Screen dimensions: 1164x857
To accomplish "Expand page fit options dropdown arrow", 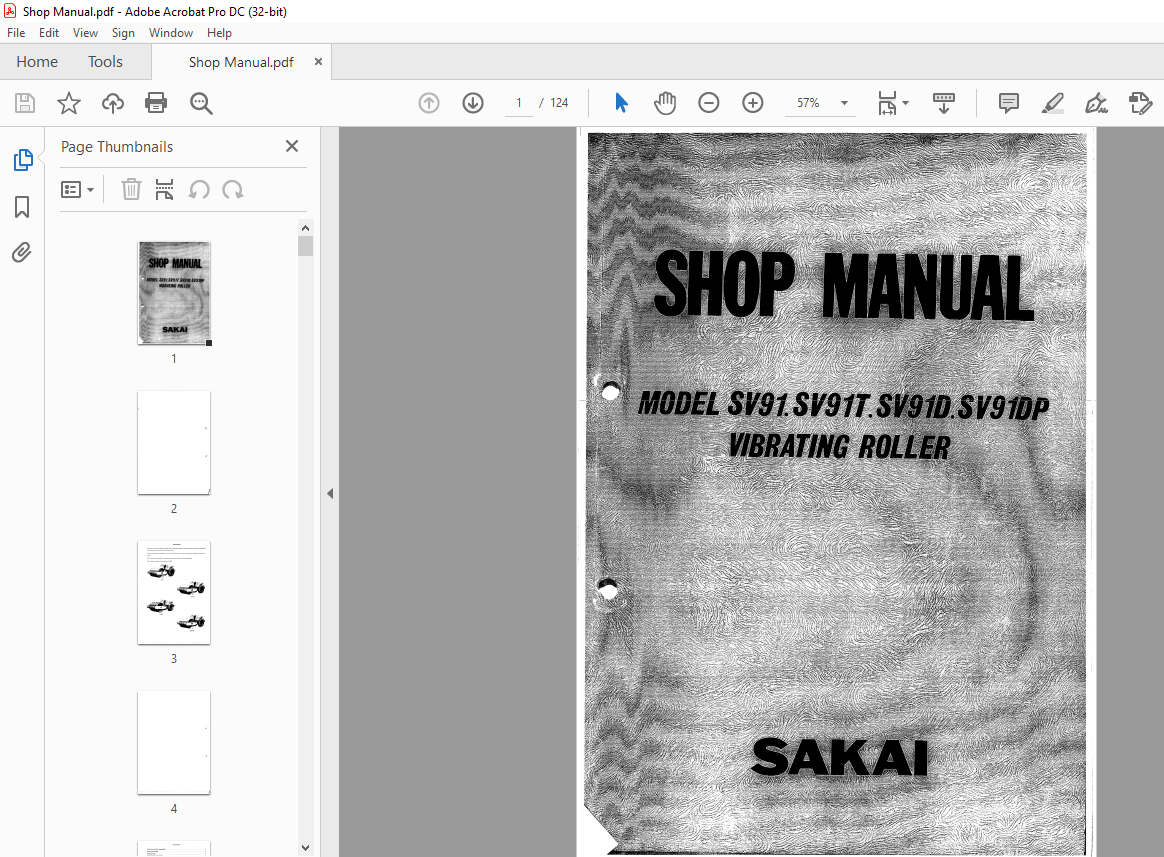I will [906, 103].
